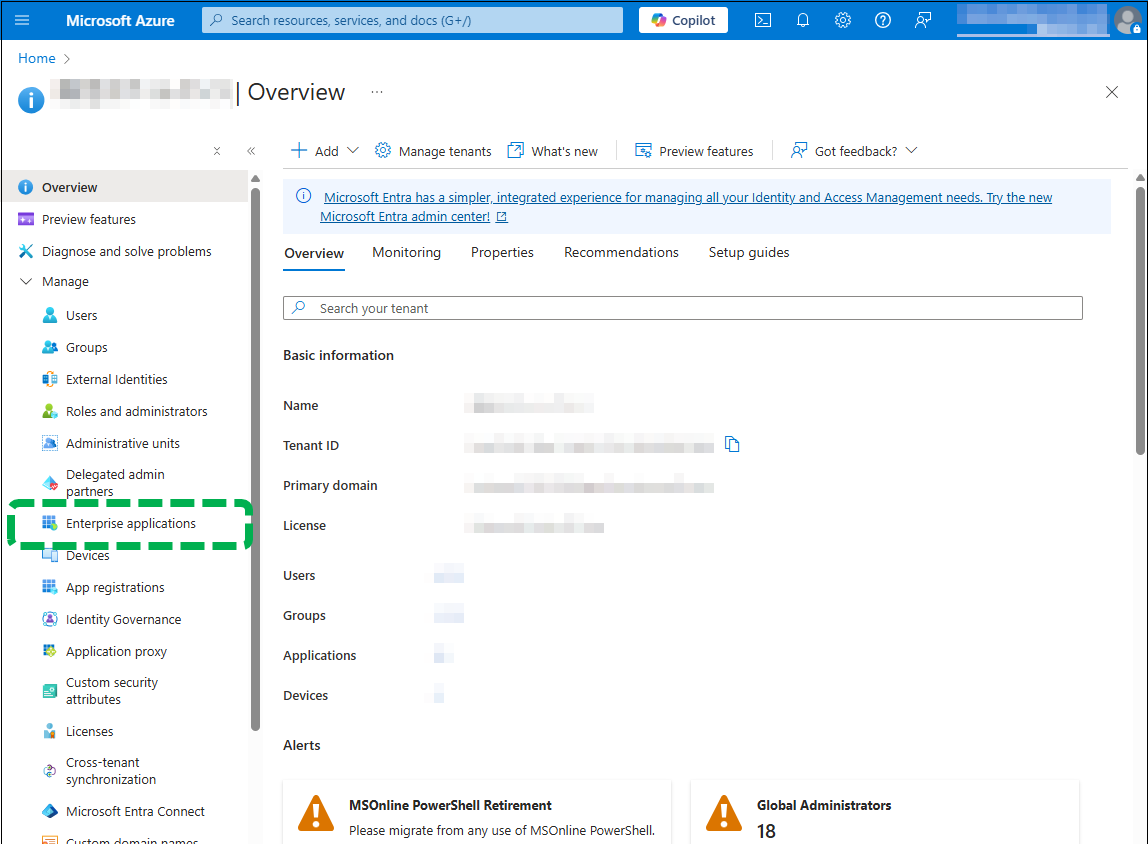
Task: Open Preview features in the toolbar
Action: 694,151
